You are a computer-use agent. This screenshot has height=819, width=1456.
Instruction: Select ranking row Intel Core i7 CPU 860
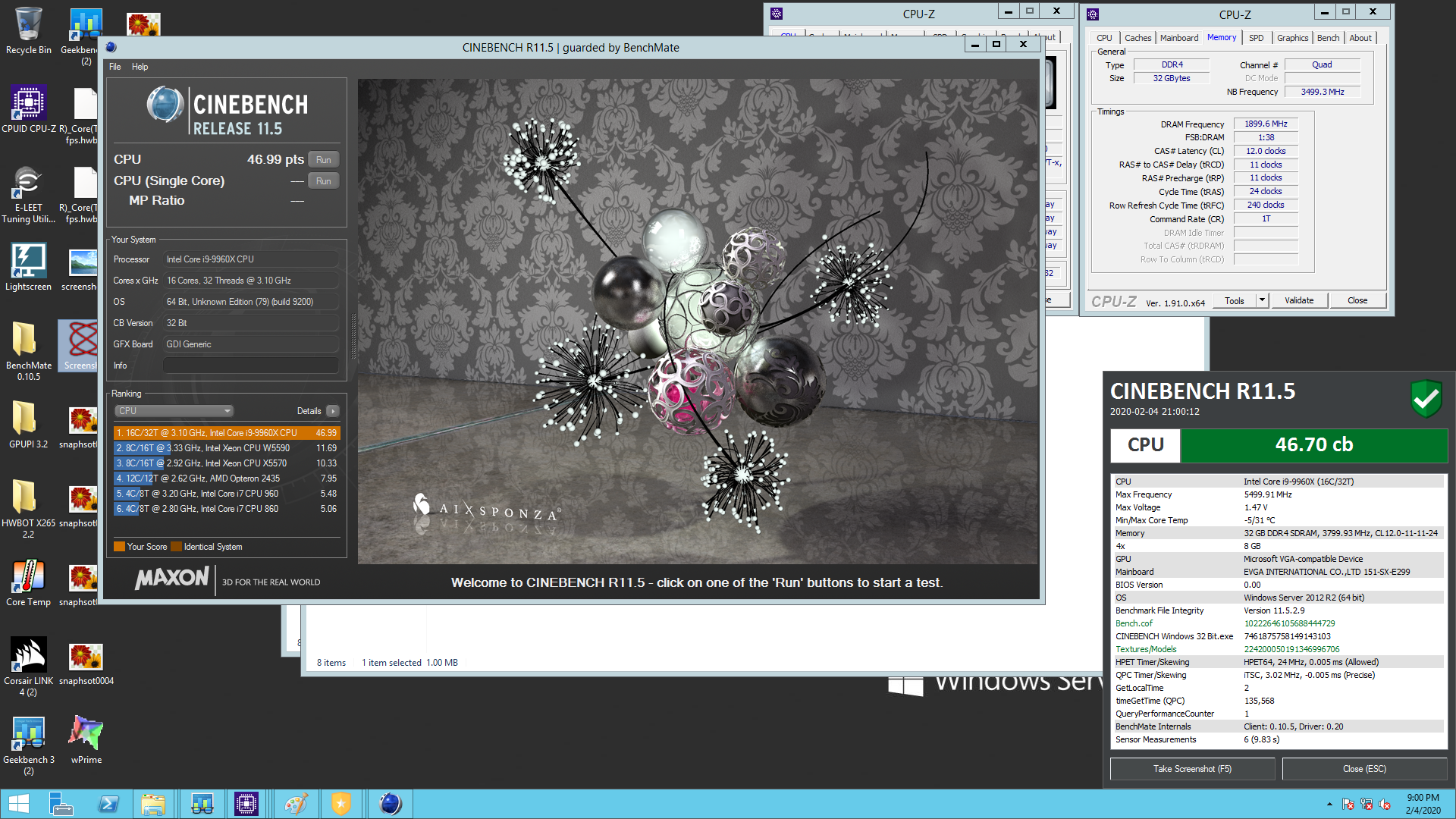tap(227, 509)
